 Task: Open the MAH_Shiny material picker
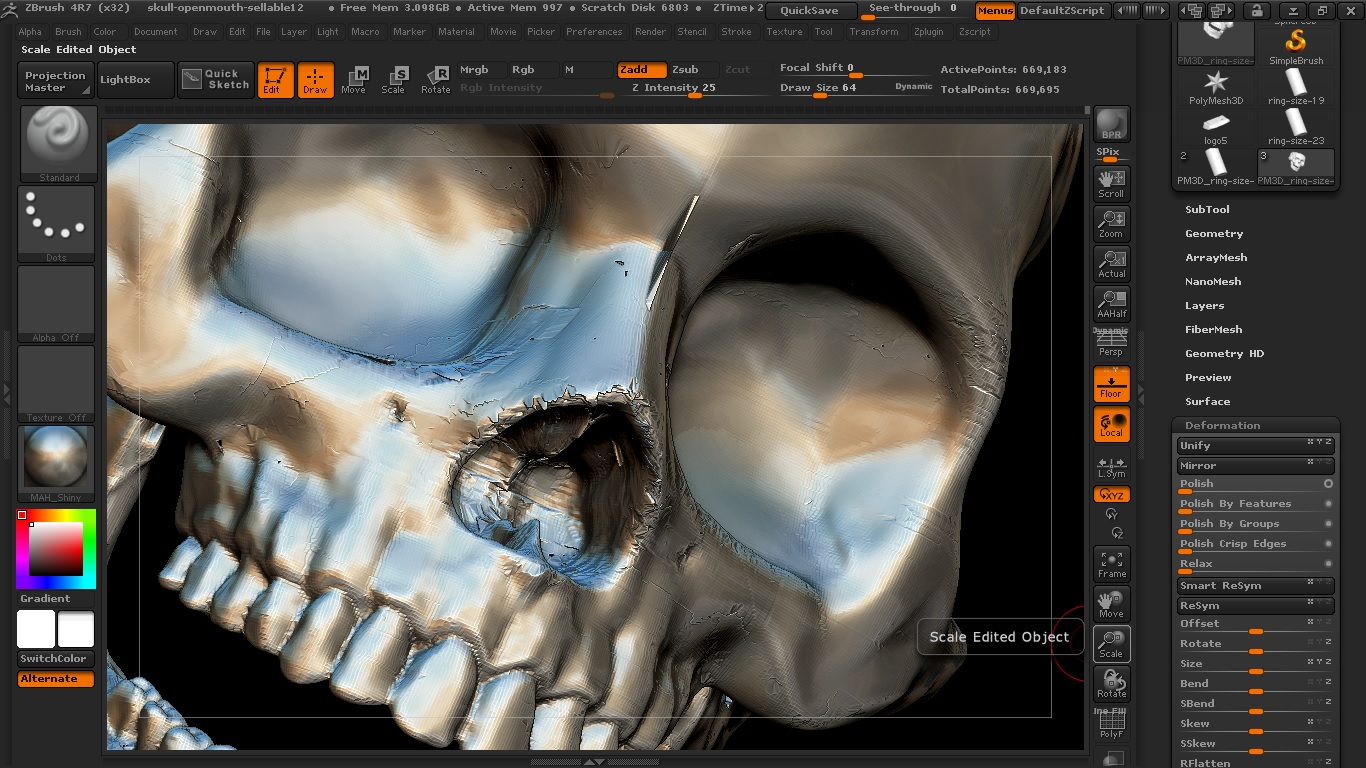tap(56, 461)
